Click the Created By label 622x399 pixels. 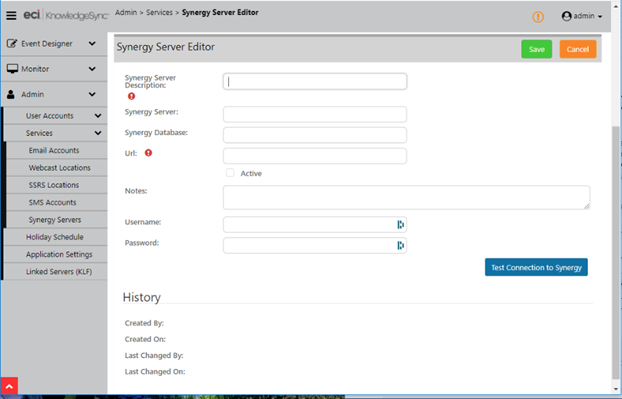(144, 323)
